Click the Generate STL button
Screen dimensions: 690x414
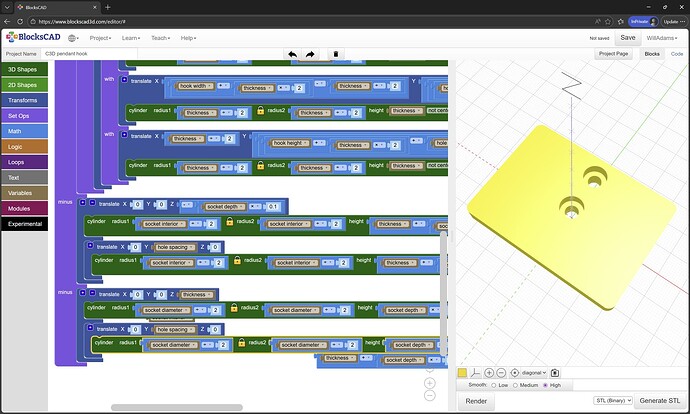click(x=661, y=401)
